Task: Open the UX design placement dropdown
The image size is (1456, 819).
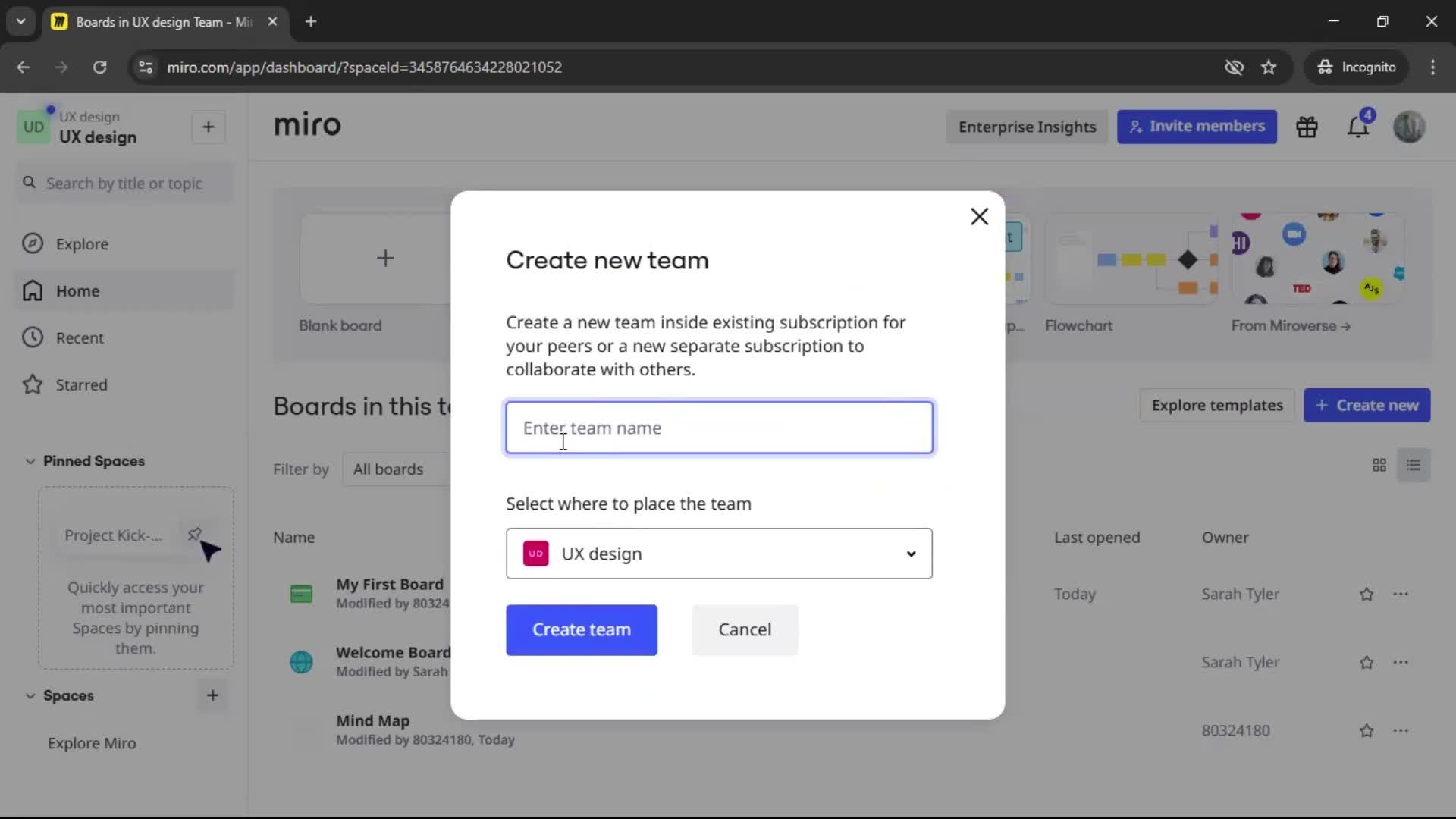Action: tap(719, 554)
